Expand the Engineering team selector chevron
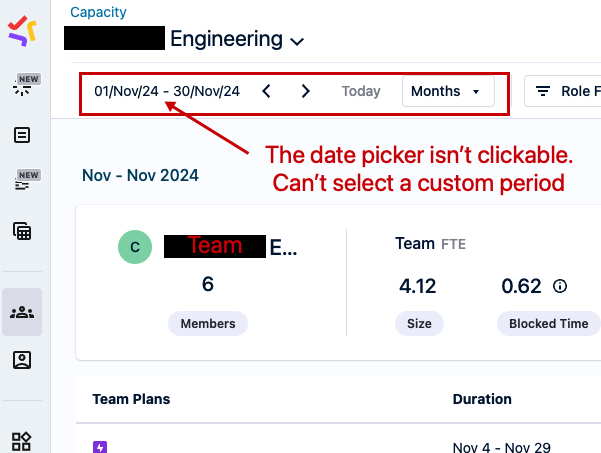Image resolution: width=601 pixels, height=453 pixels. 297,41
